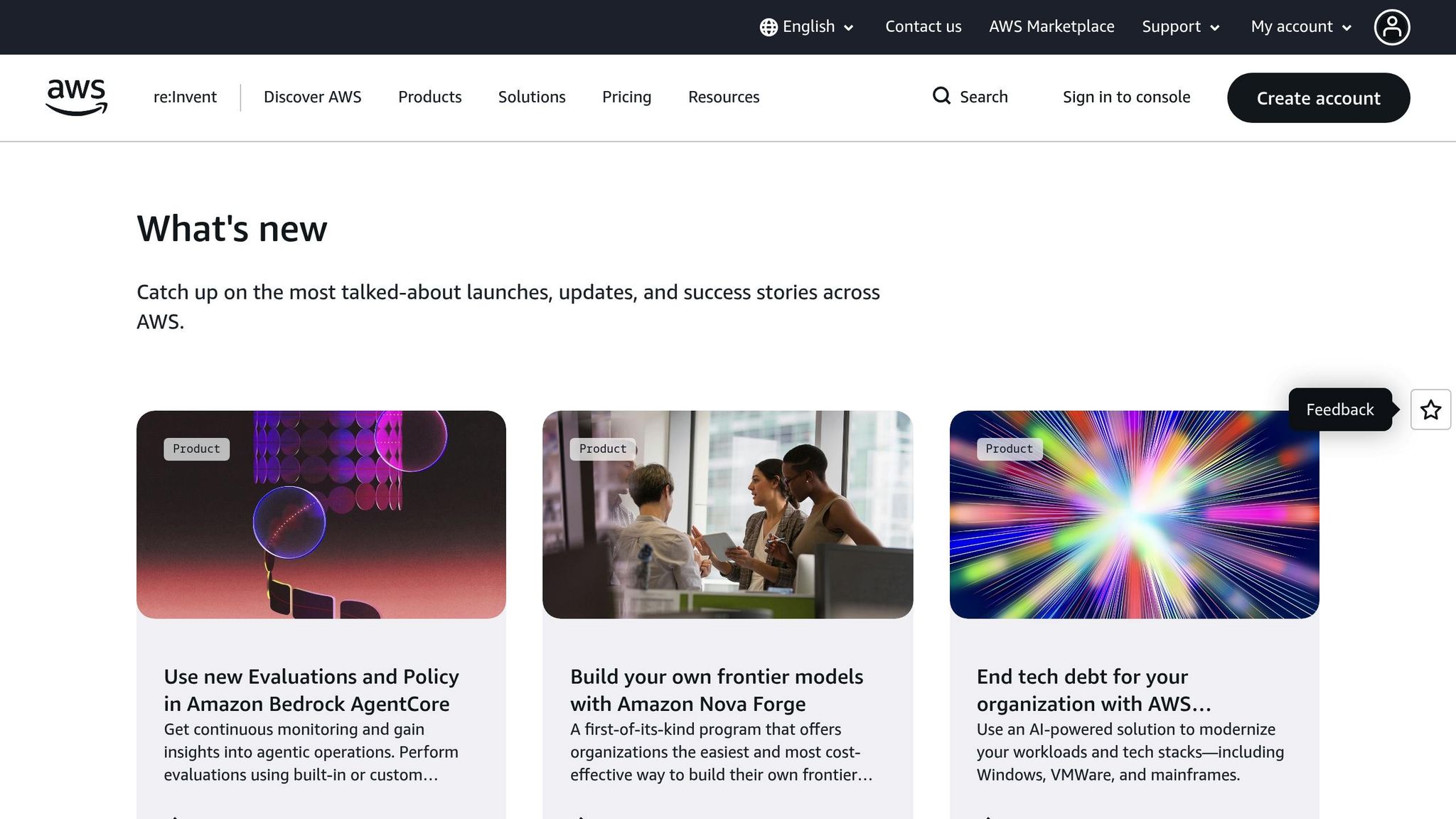
Task: Click the Amazon Nova Forge card image
Action: [x=728, y=514]
